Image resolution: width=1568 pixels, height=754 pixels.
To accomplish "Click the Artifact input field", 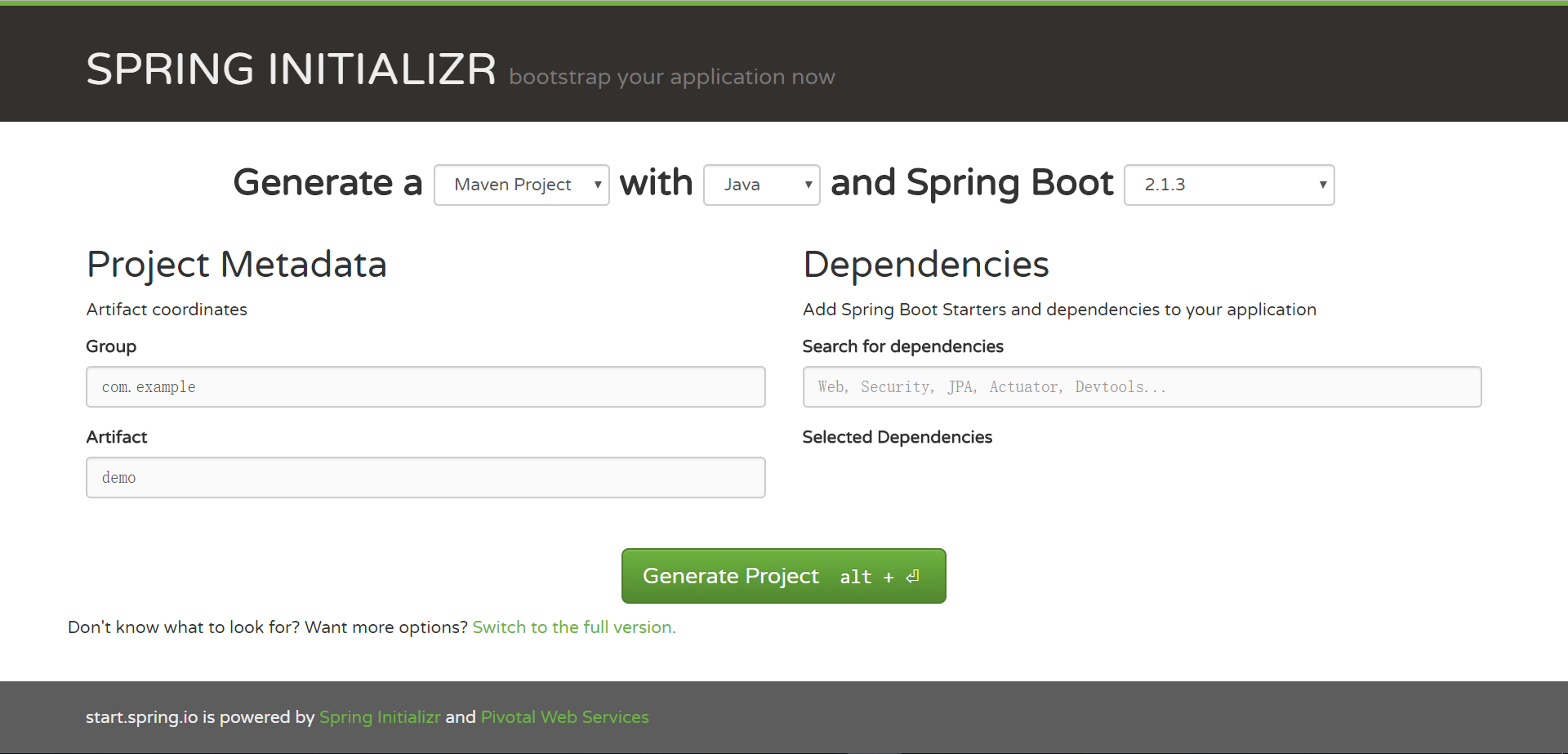I will pos(425,477).
